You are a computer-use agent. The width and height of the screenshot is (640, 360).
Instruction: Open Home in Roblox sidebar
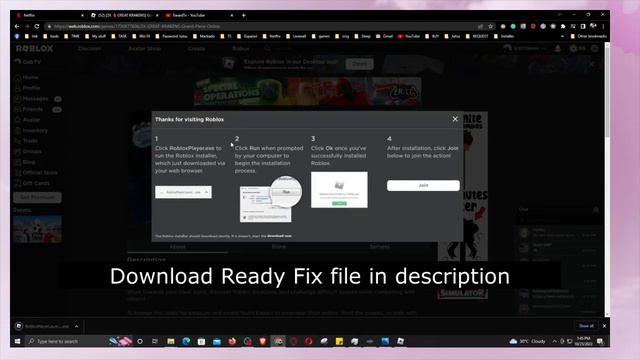click(27, 77)
